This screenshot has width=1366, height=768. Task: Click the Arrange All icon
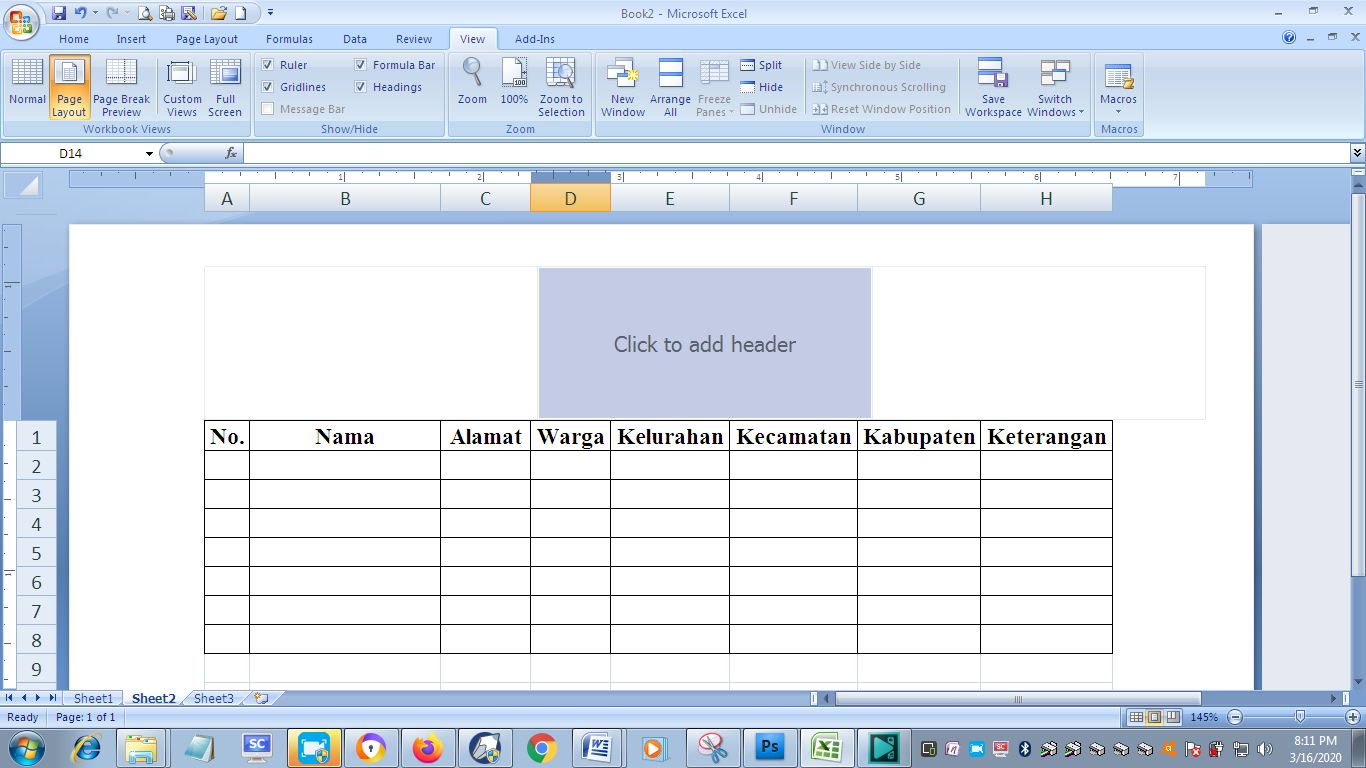click(x=670, y=87)
